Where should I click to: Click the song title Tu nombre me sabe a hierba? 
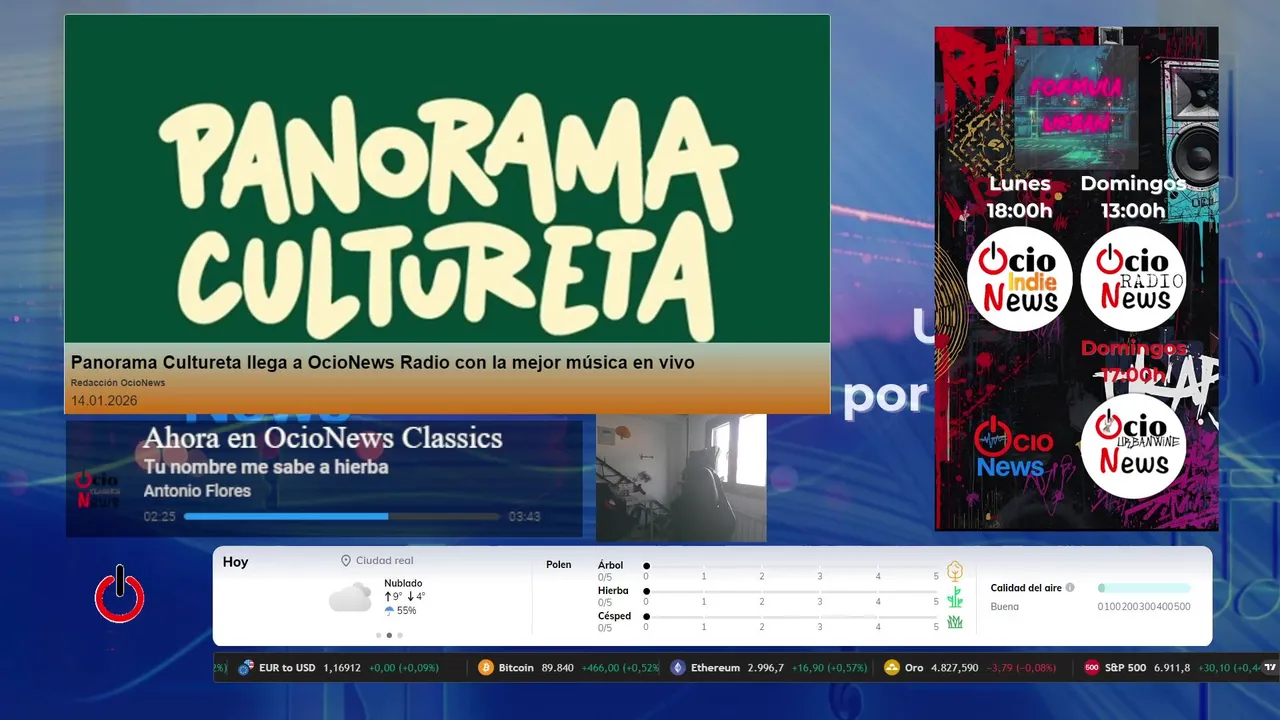coord(265,467)
